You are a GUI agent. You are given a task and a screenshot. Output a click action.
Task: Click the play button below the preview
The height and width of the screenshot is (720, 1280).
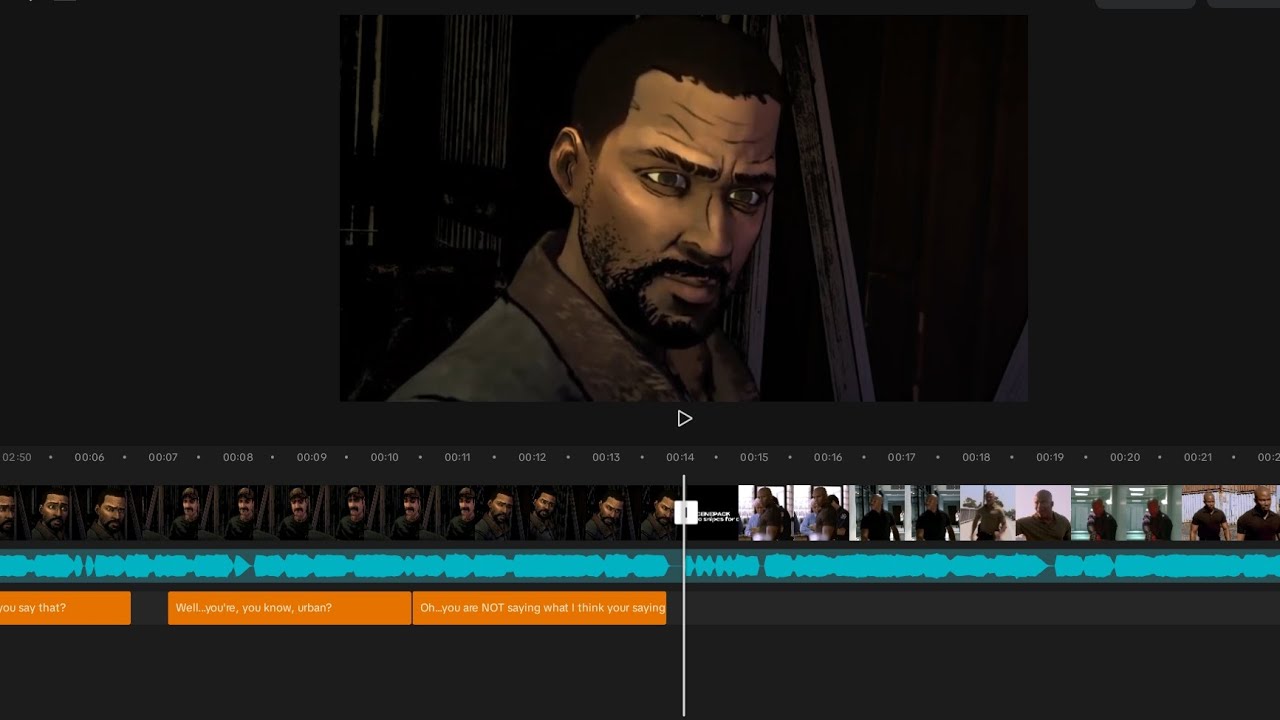pos(684,418)
